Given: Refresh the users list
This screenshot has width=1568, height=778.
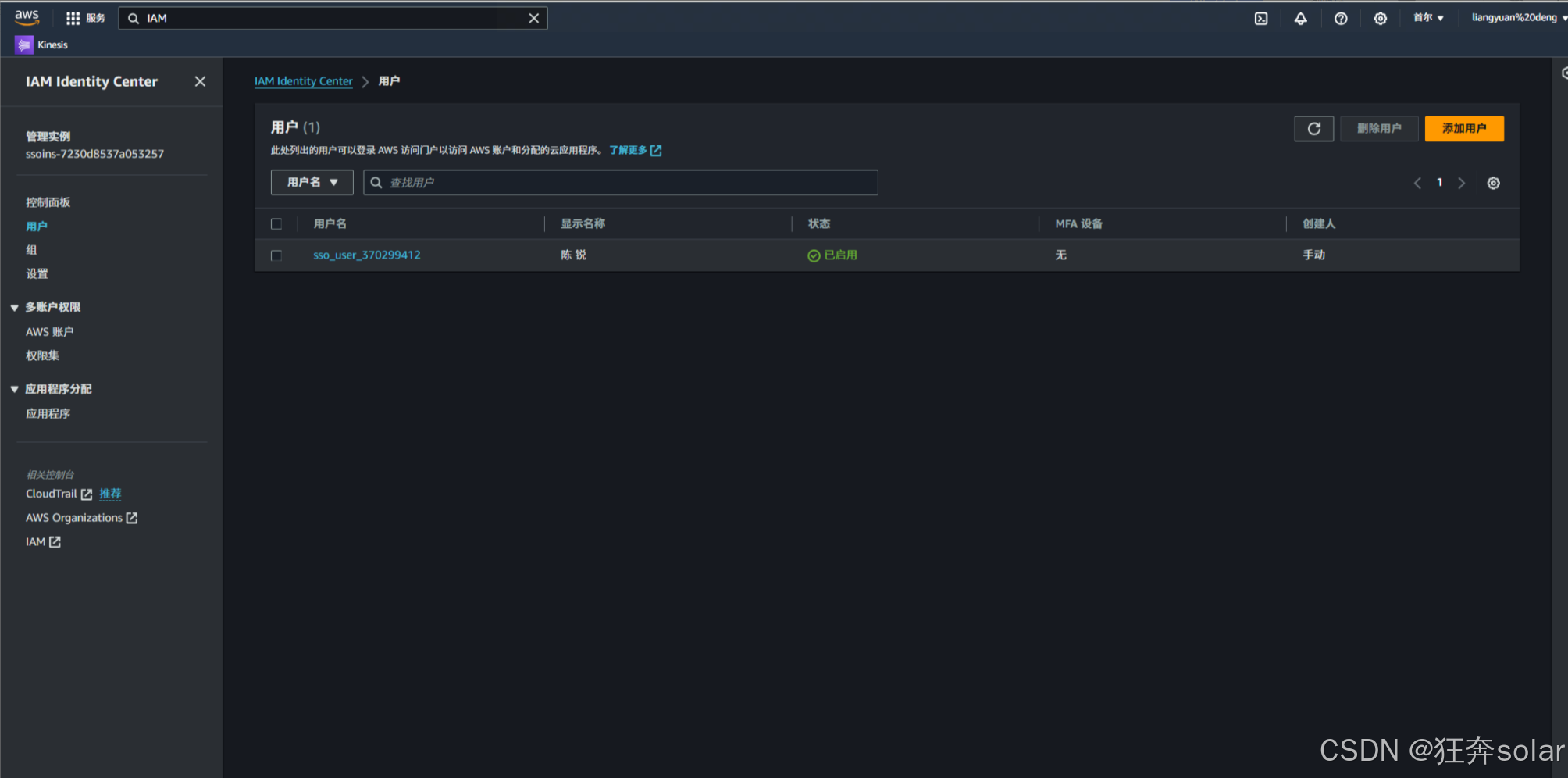Looking at the screenshot, I should click(x=1314, y=129).
